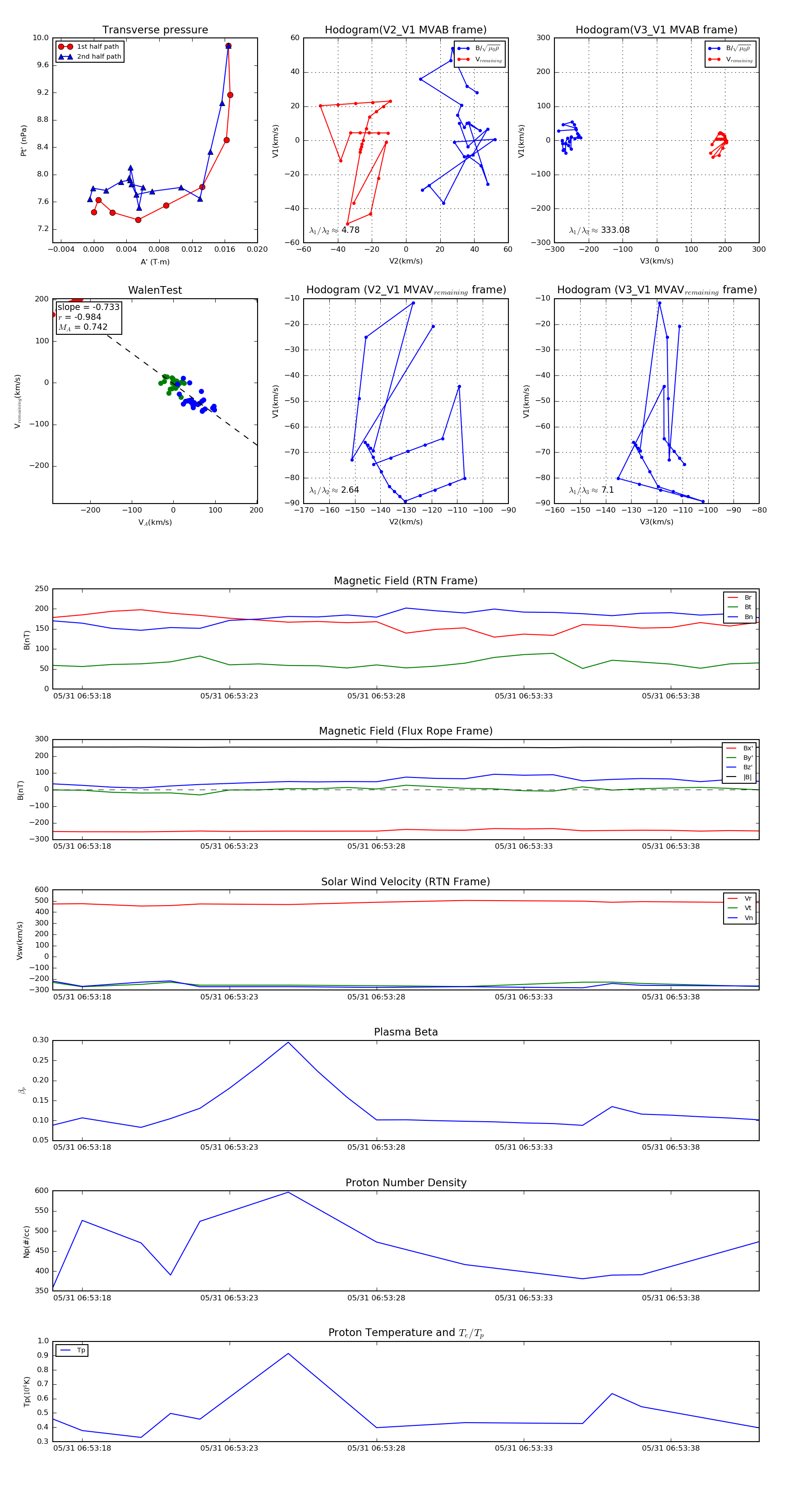812x1489 pixels.
Task: Click 'Proton Temperature and Te/Tp' title
Action: (x=406, y=1332)
